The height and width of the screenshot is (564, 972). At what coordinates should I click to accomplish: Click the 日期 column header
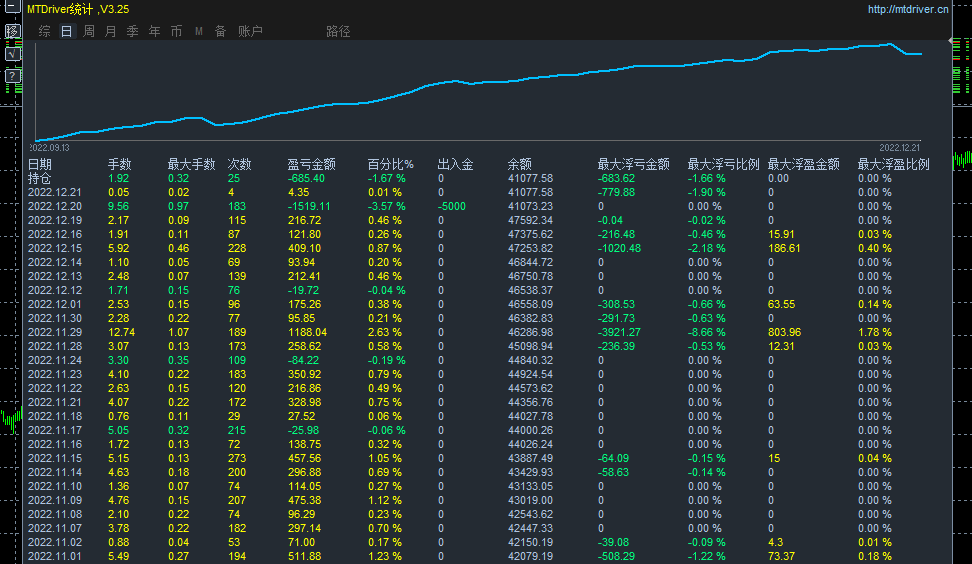40,164
